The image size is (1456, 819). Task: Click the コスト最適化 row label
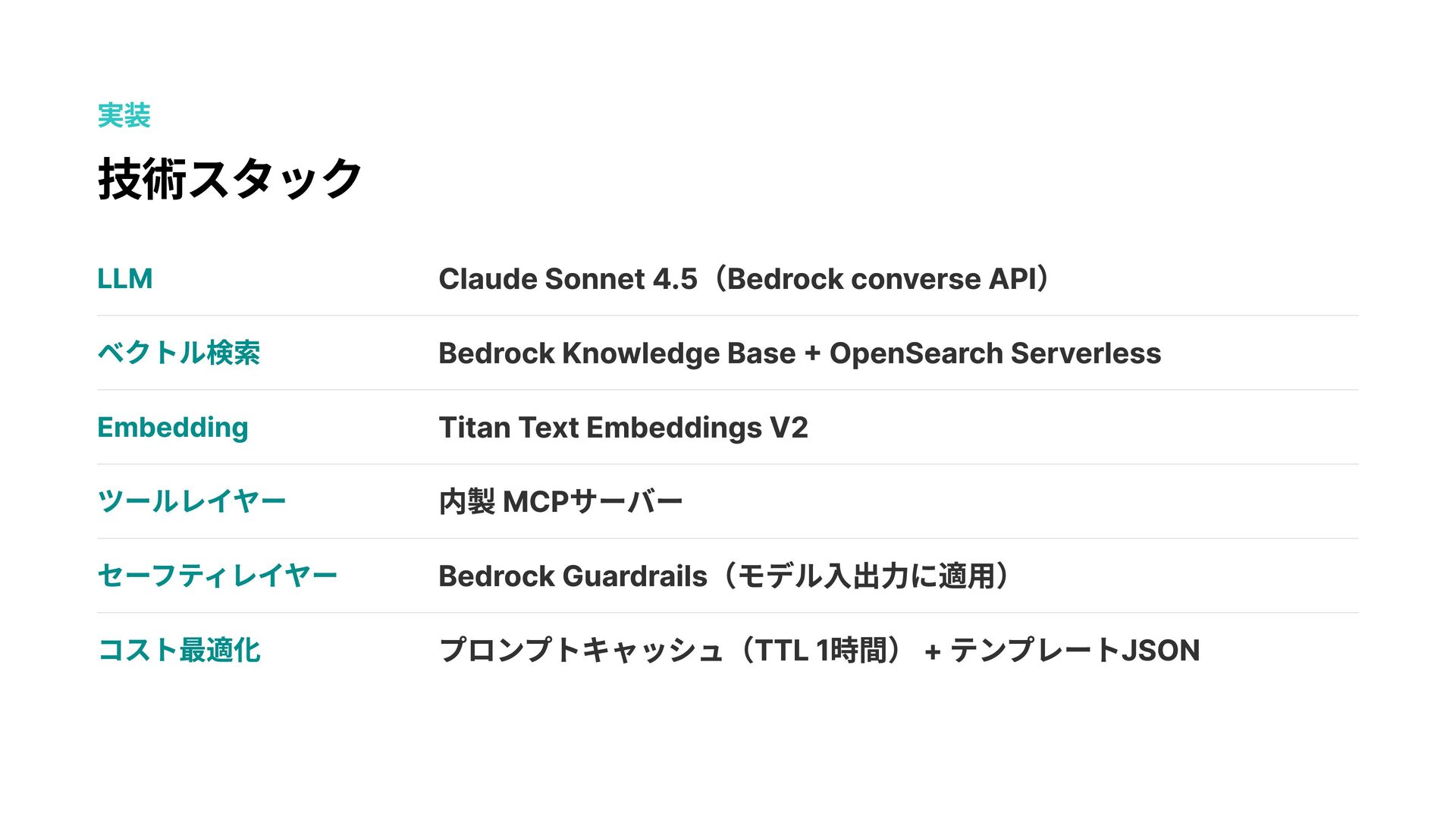tap(179, 650)
